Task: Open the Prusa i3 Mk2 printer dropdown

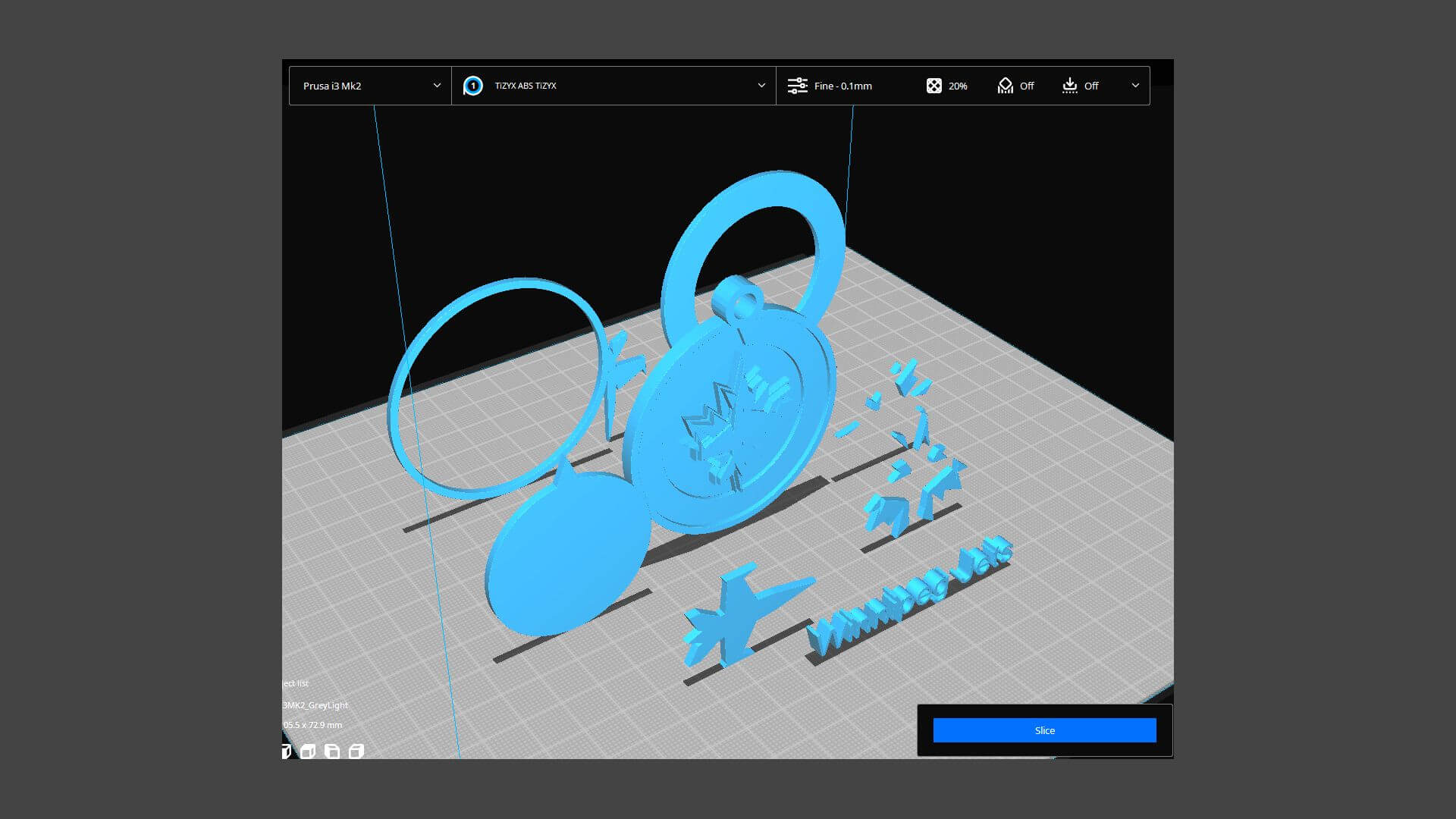Action: coord(370,86)
